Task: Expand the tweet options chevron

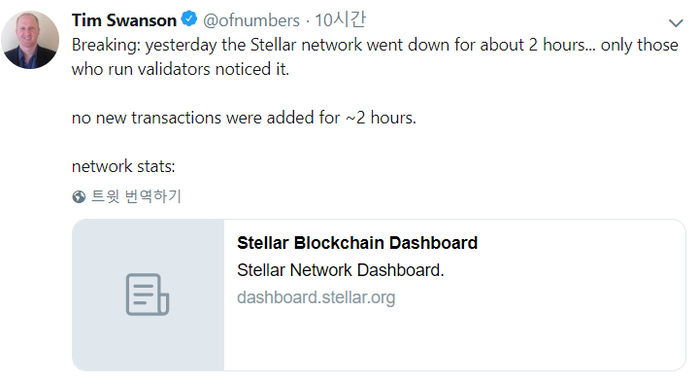Action: (x=676, y=23)
